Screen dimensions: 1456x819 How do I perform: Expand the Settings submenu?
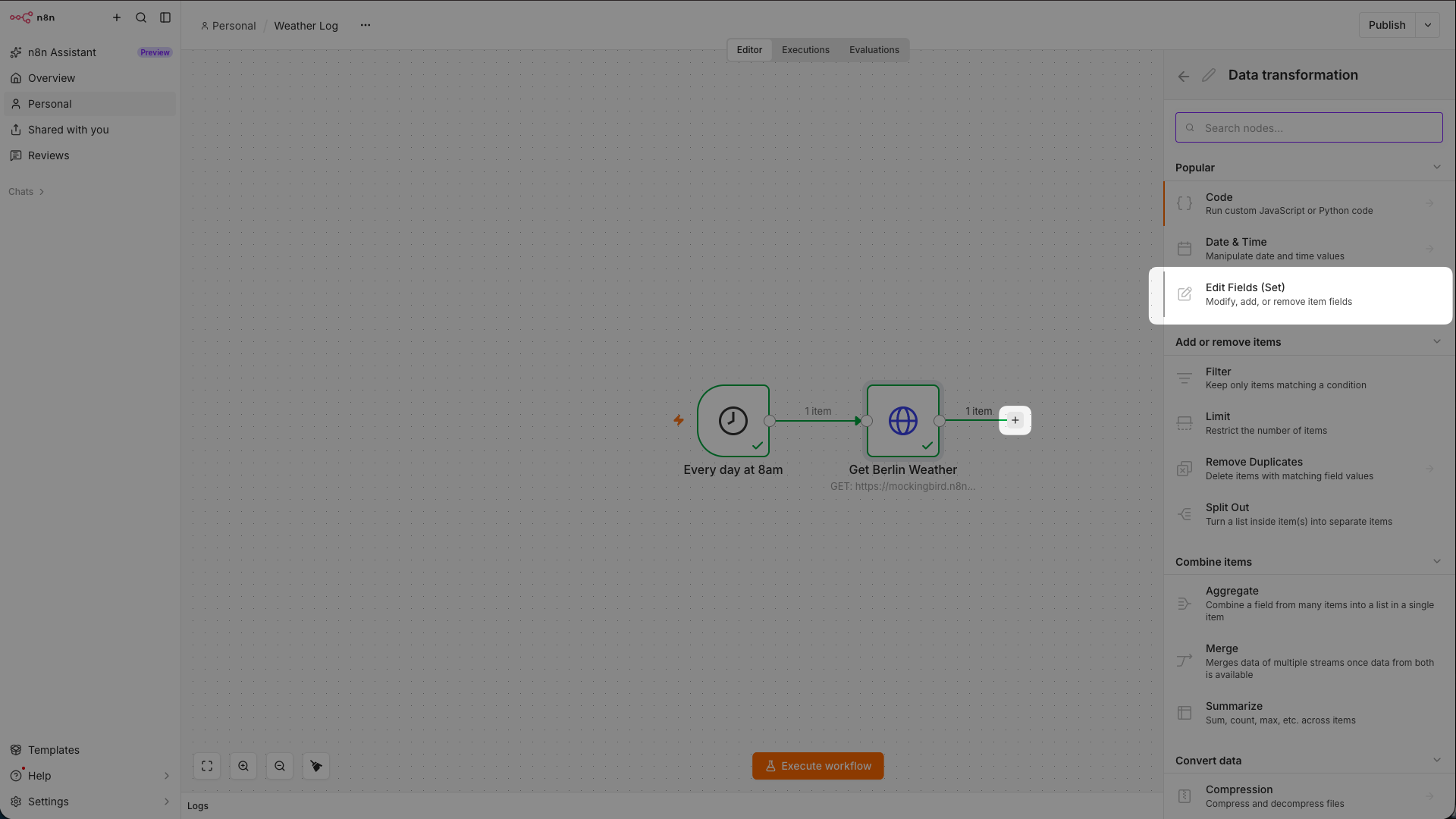167,802
